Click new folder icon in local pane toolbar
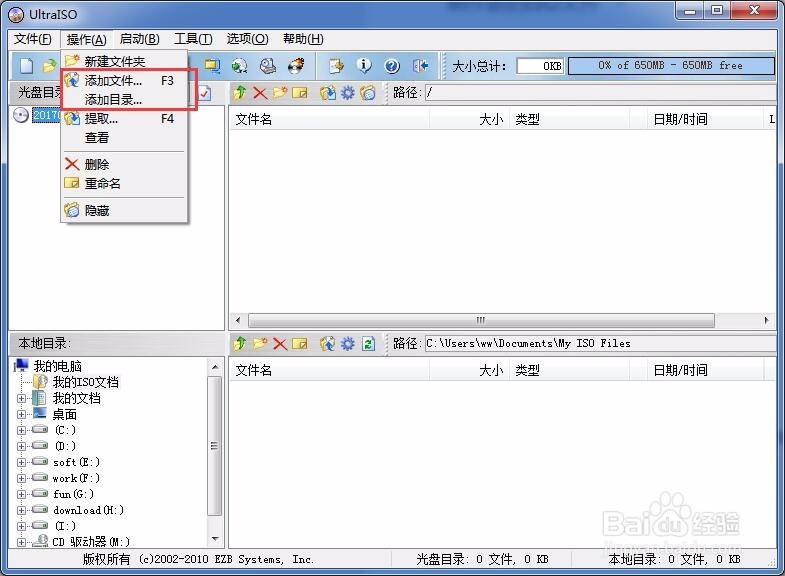The width and height of the screenshot is (785, 576). (x=260, y=344)
